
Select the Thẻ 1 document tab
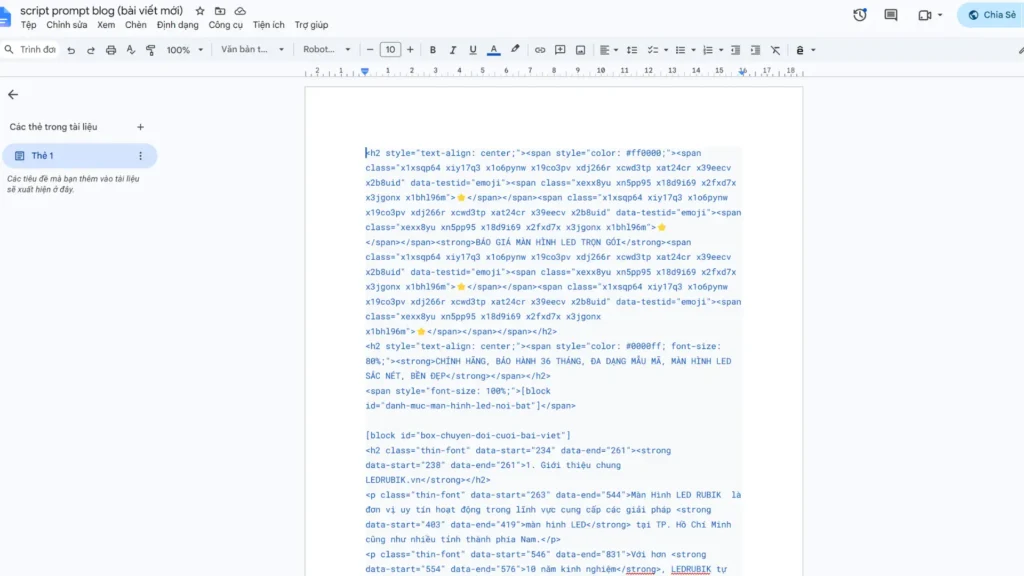click(78, 156)
